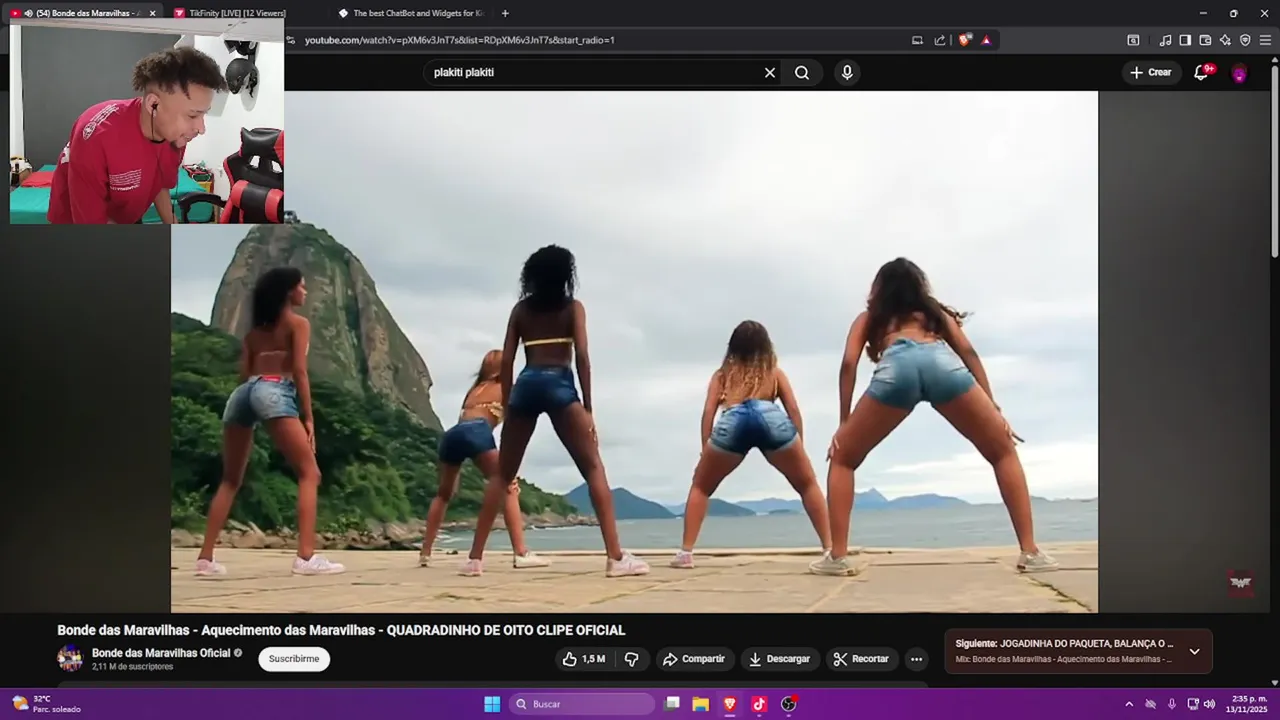Viewport: 1280px width, 720px height.
Task: Open the Brave hamburger main menu
Action: 1265,40
